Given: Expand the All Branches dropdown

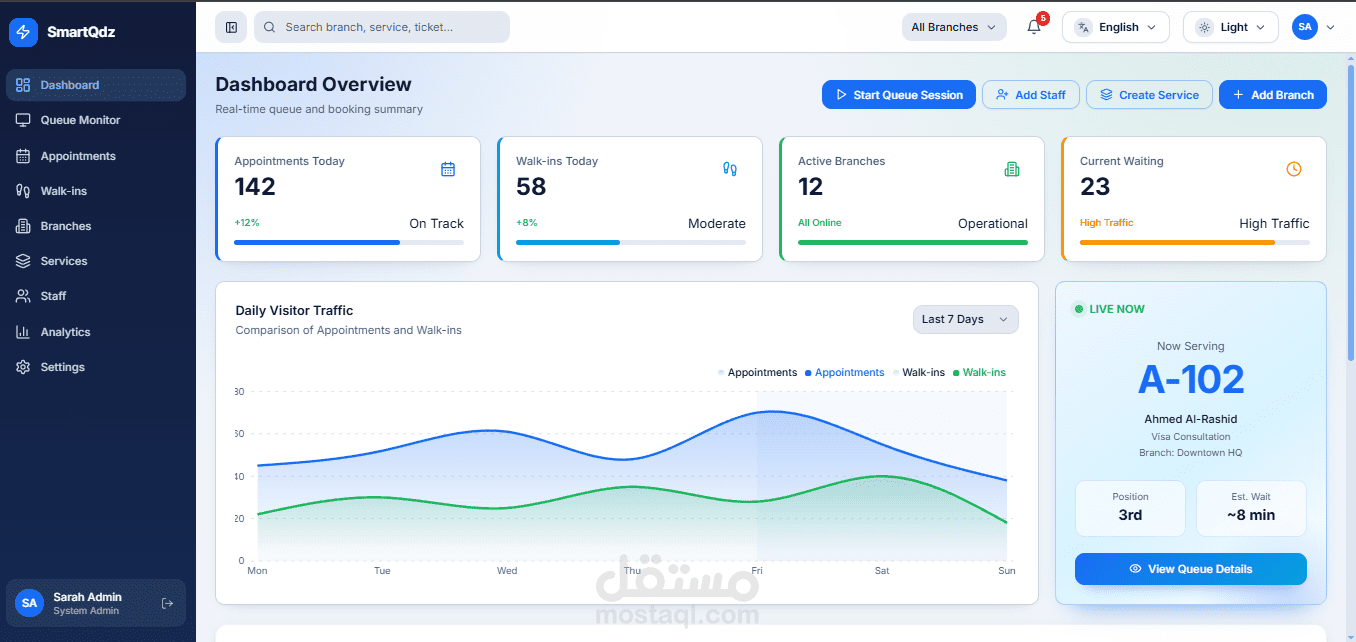Looking at the screenshot, I should click(x=955, y=27).
